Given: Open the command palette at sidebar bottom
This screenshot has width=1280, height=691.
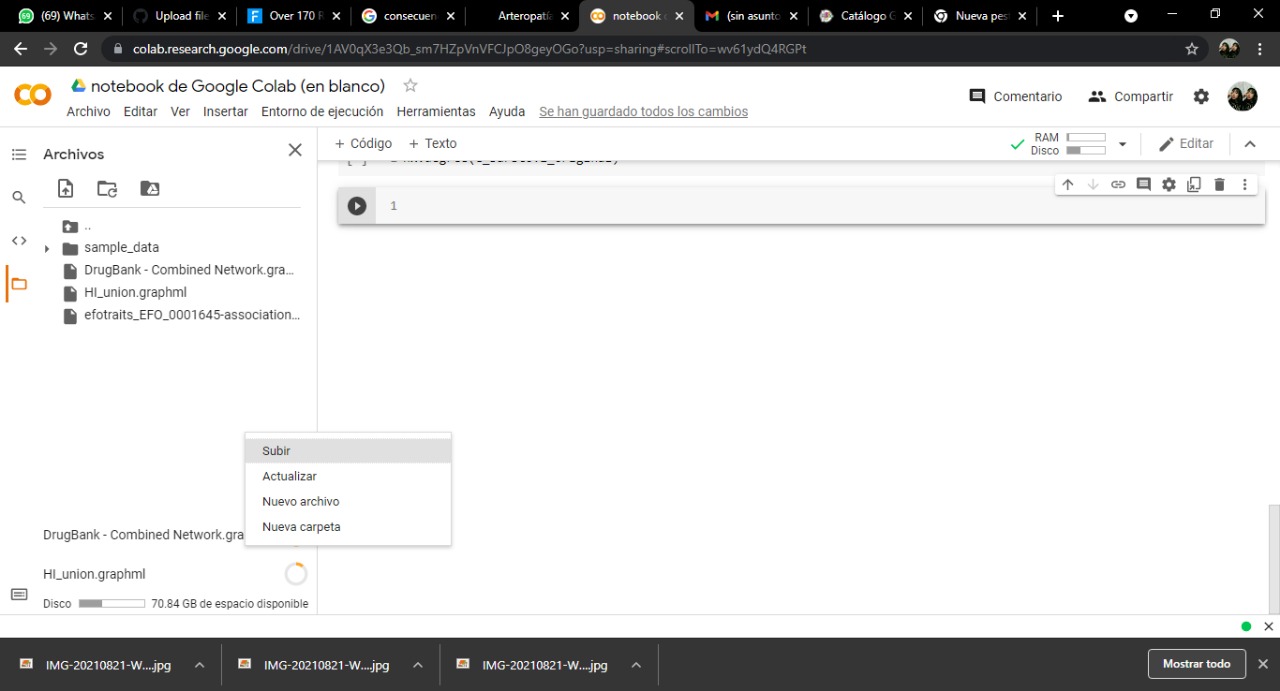Looking at the screenshot, I should (x=19, y=594).
